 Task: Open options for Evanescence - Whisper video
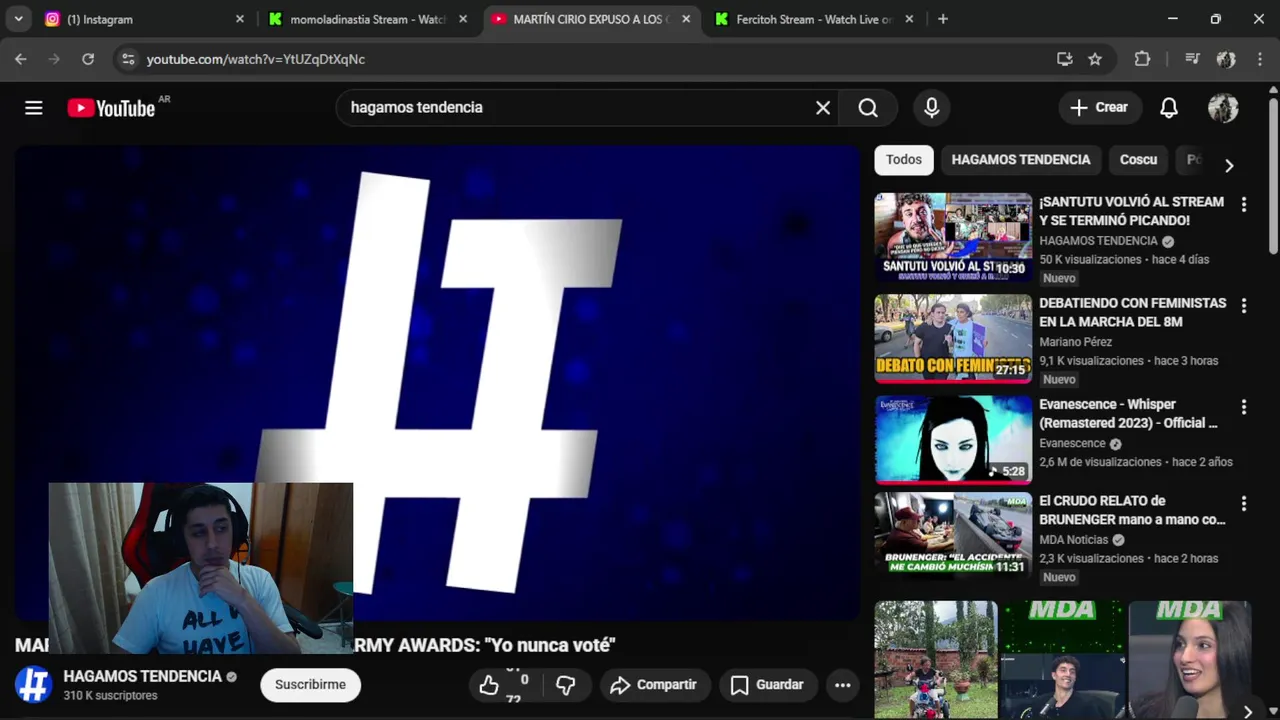(x=1244, y=407)
